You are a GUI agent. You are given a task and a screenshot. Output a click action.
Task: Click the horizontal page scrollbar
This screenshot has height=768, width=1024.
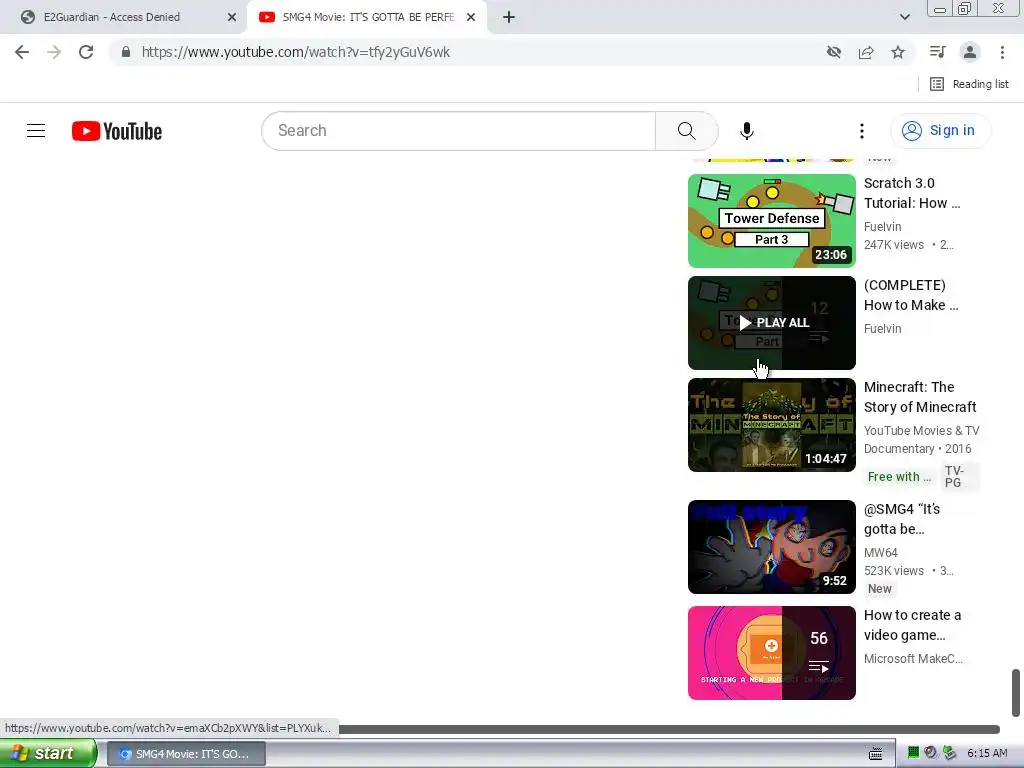tap(669, 729)
